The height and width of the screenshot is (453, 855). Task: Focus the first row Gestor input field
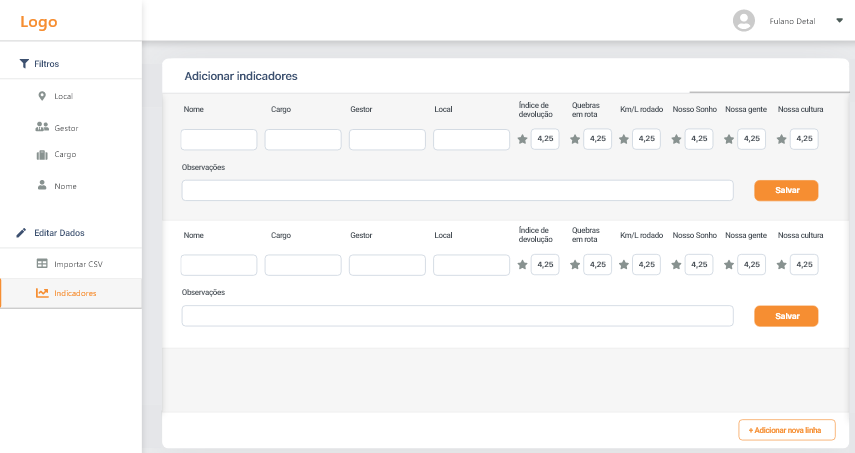pos(387,140)
